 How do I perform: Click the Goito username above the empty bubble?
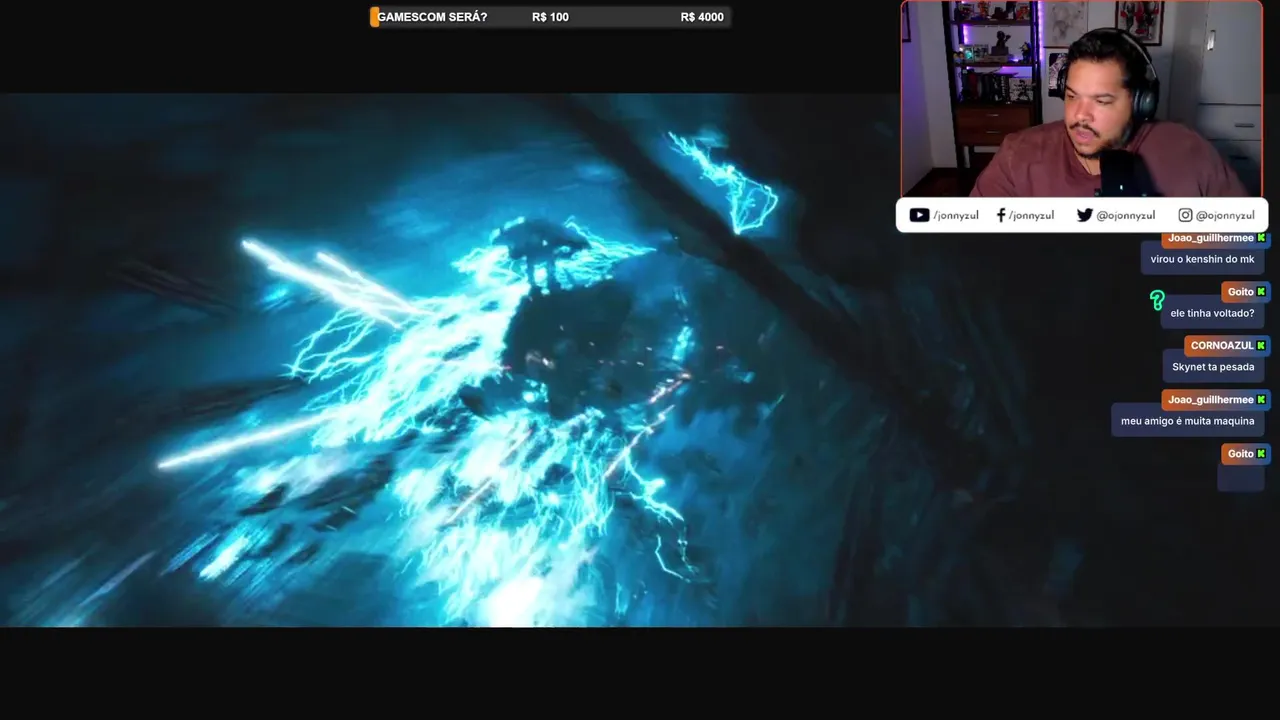(1240, 454)
